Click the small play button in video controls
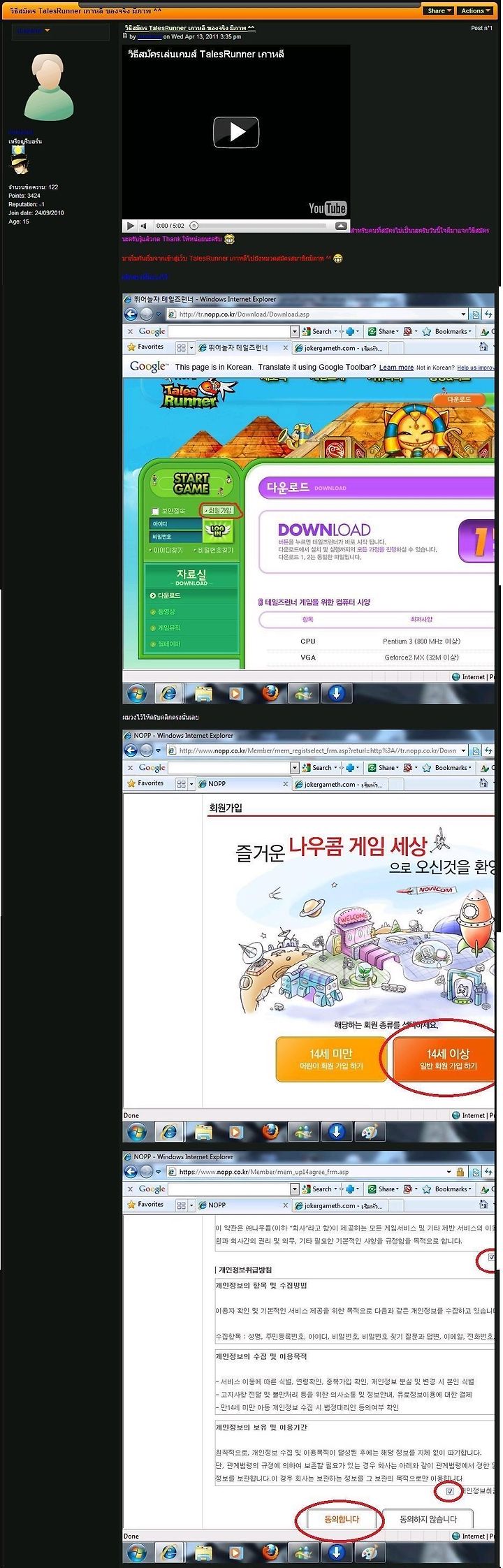Image resolution: width=503 pixels, height=1568 pixels. (x=130, y=226)
